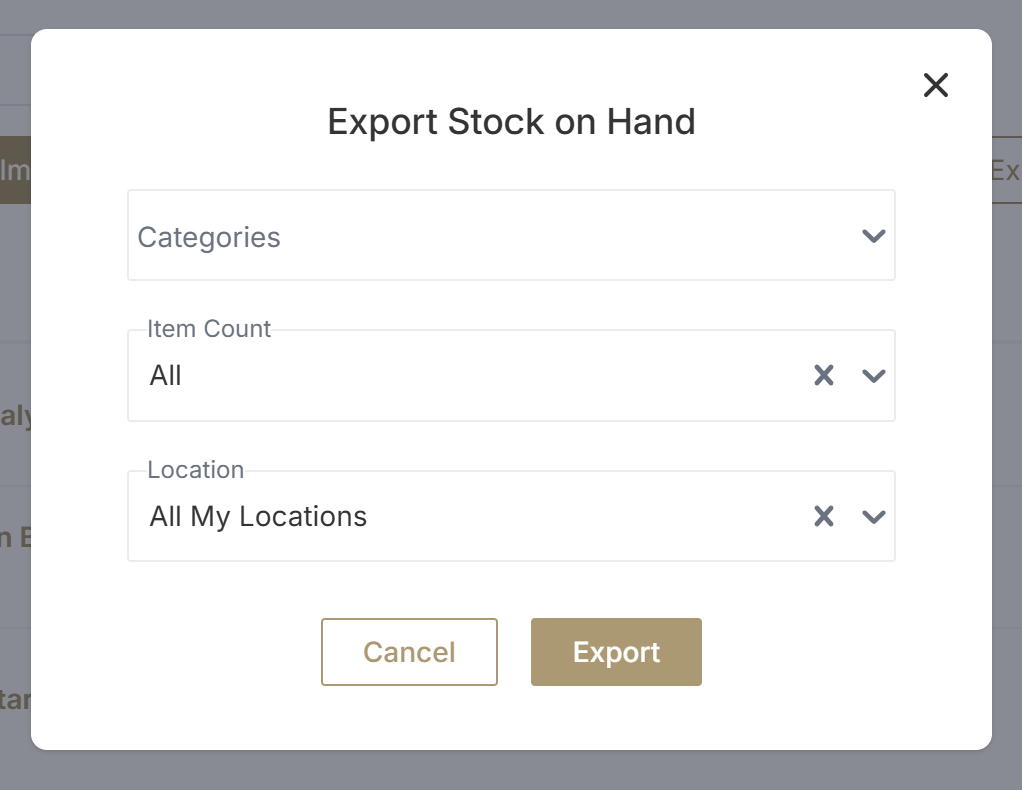This screenshot has height=790, width=1022.
Task: Cancel the stock export
Action: click(409, 652)
